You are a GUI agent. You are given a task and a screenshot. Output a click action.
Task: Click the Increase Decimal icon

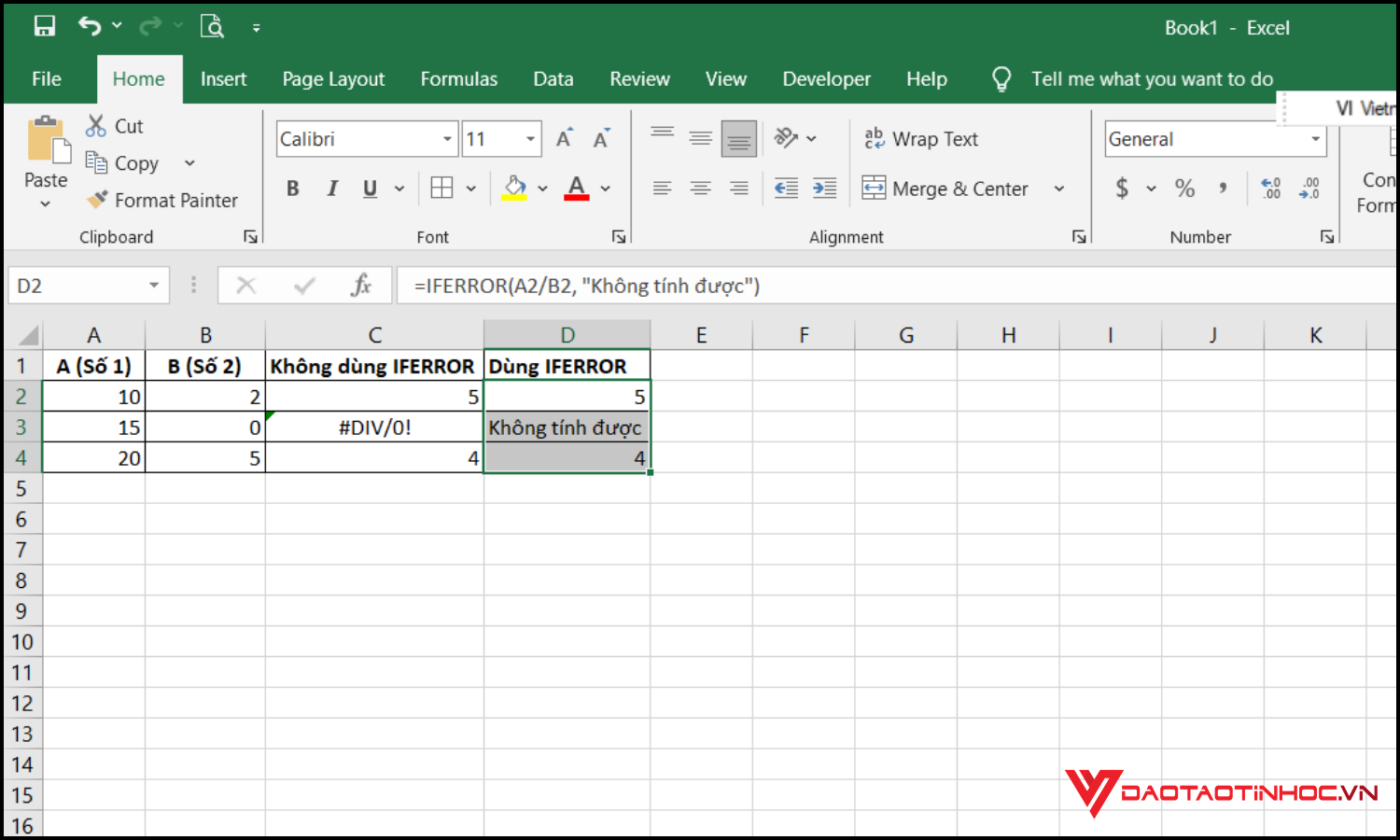pyautogui.click(x=1270, y=189)
